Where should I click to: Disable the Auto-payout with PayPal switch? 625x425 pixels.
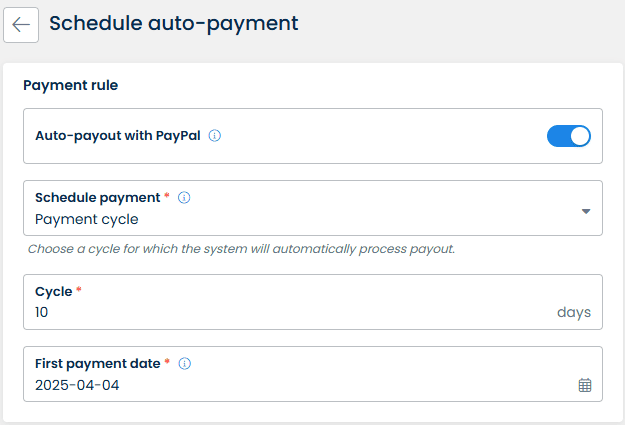pos(569,136)
